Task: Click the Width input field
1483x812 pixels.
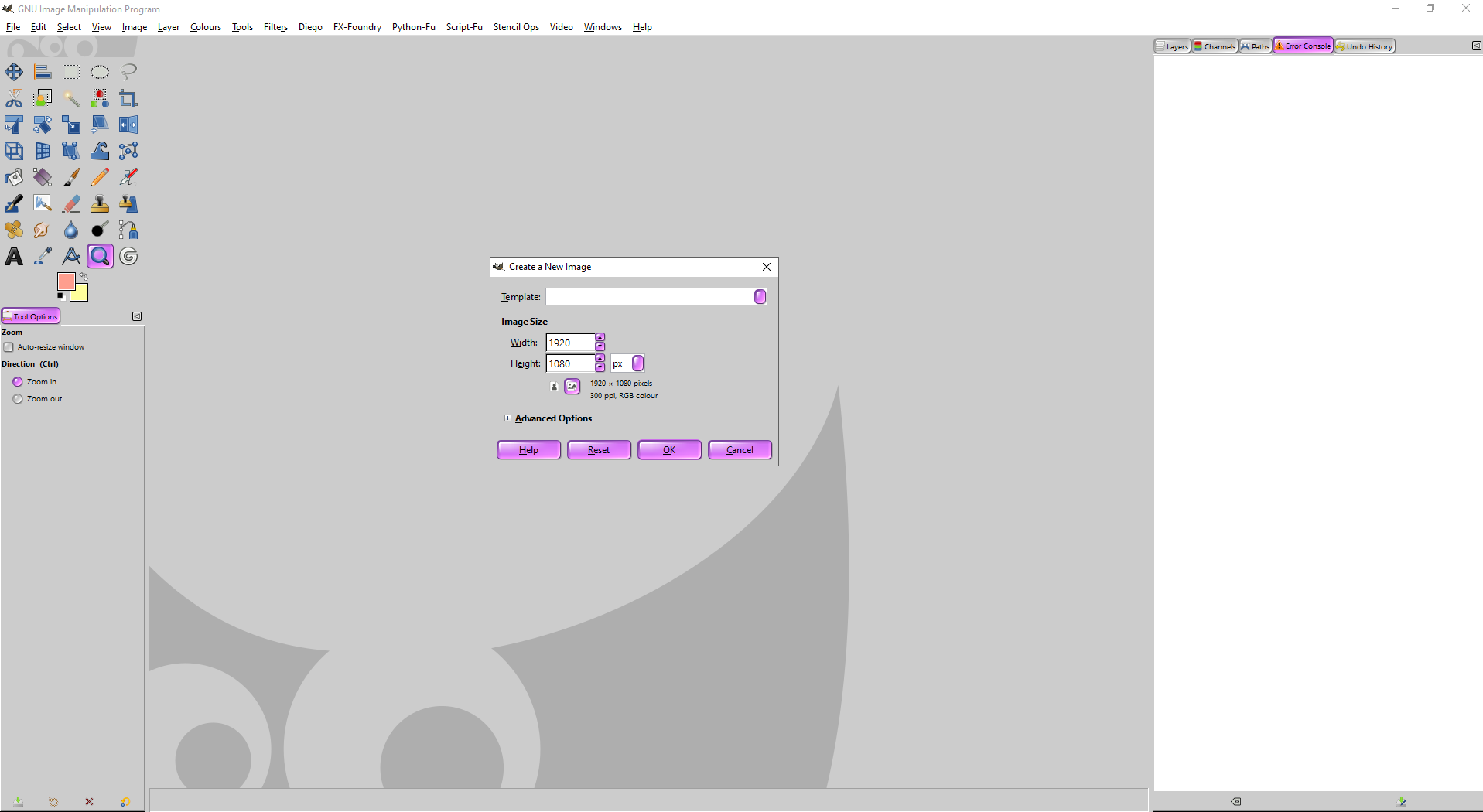Action: pyautogui.click(x=570, y=343)
